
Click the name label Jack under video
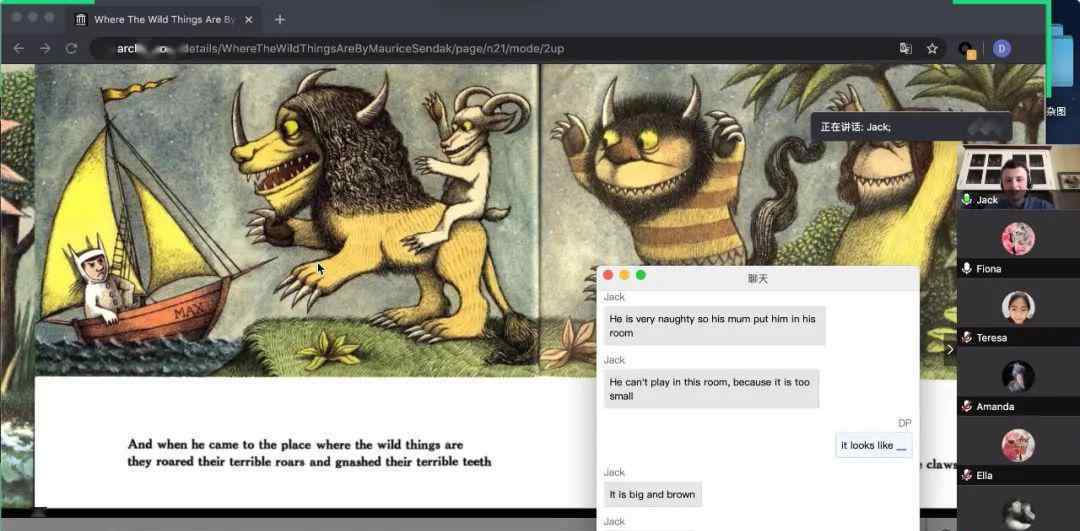(x=987, y=200)
